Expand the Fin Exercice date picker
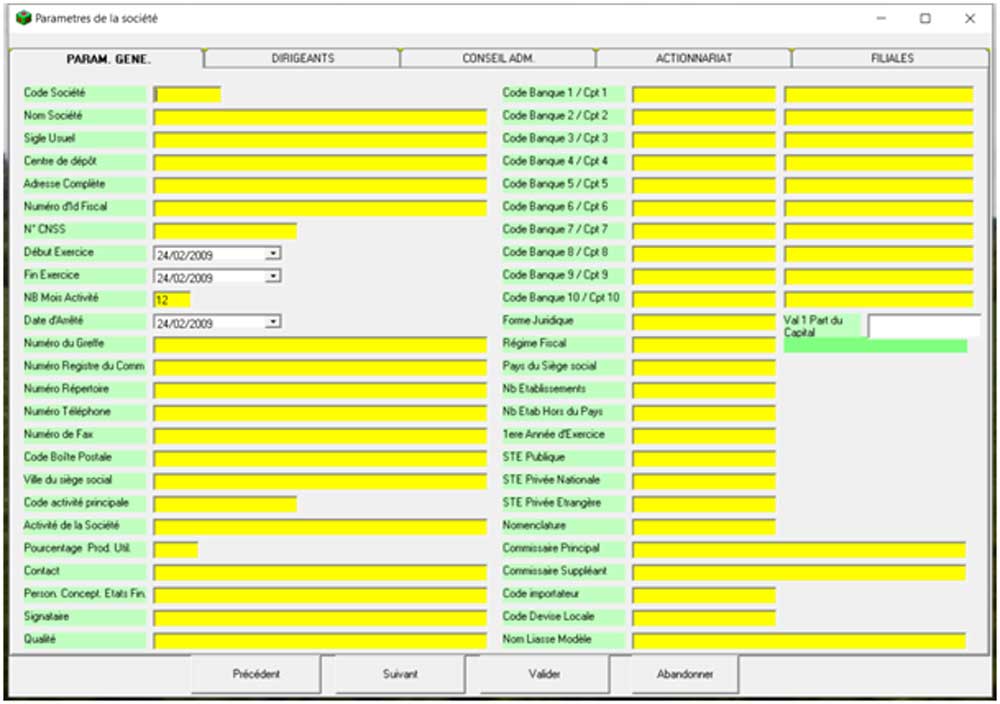 pyautogui.click(x=273, y=277)
